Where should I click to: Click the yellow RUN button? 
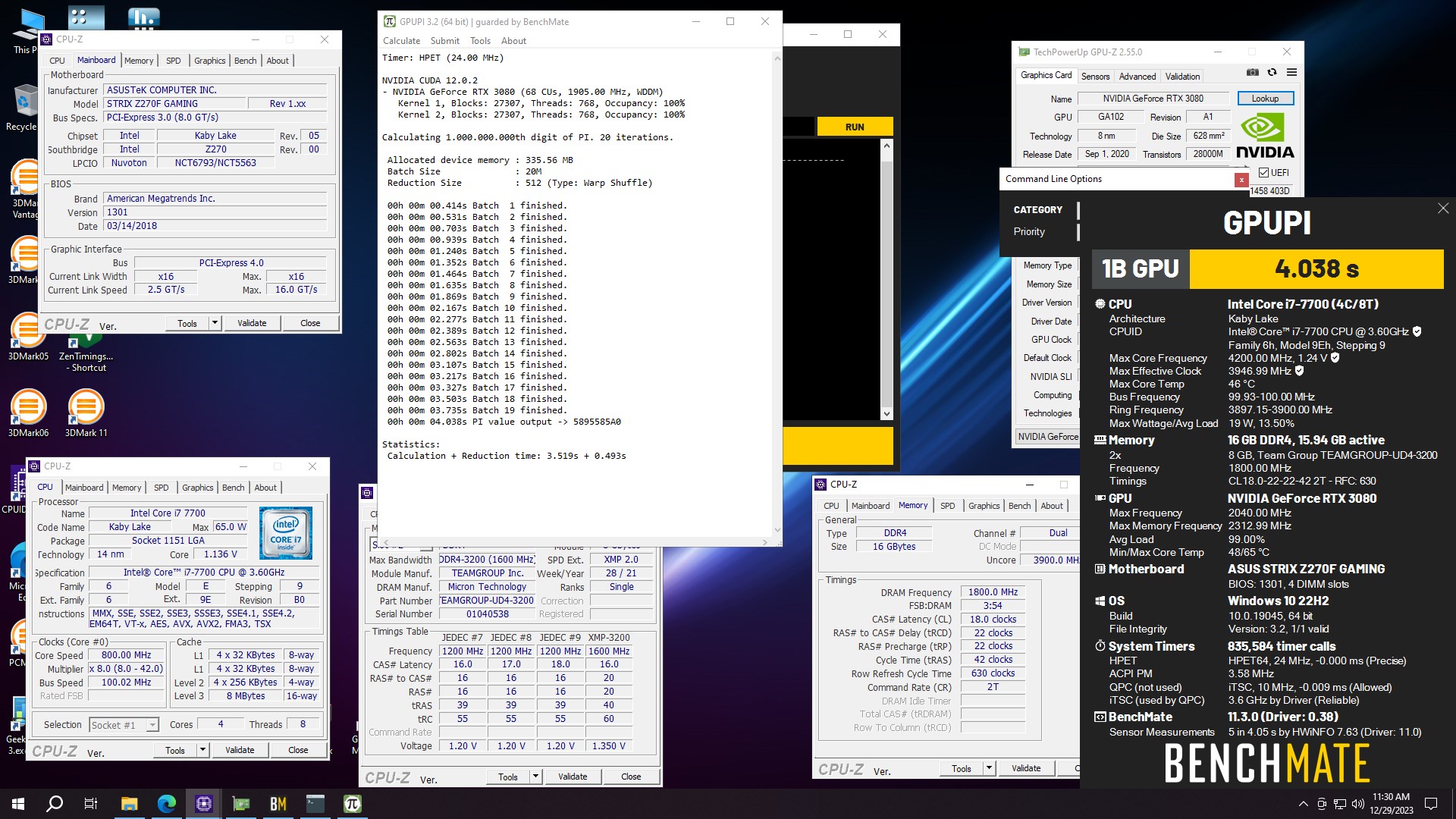pyautogui.click(x=855, y=127)
